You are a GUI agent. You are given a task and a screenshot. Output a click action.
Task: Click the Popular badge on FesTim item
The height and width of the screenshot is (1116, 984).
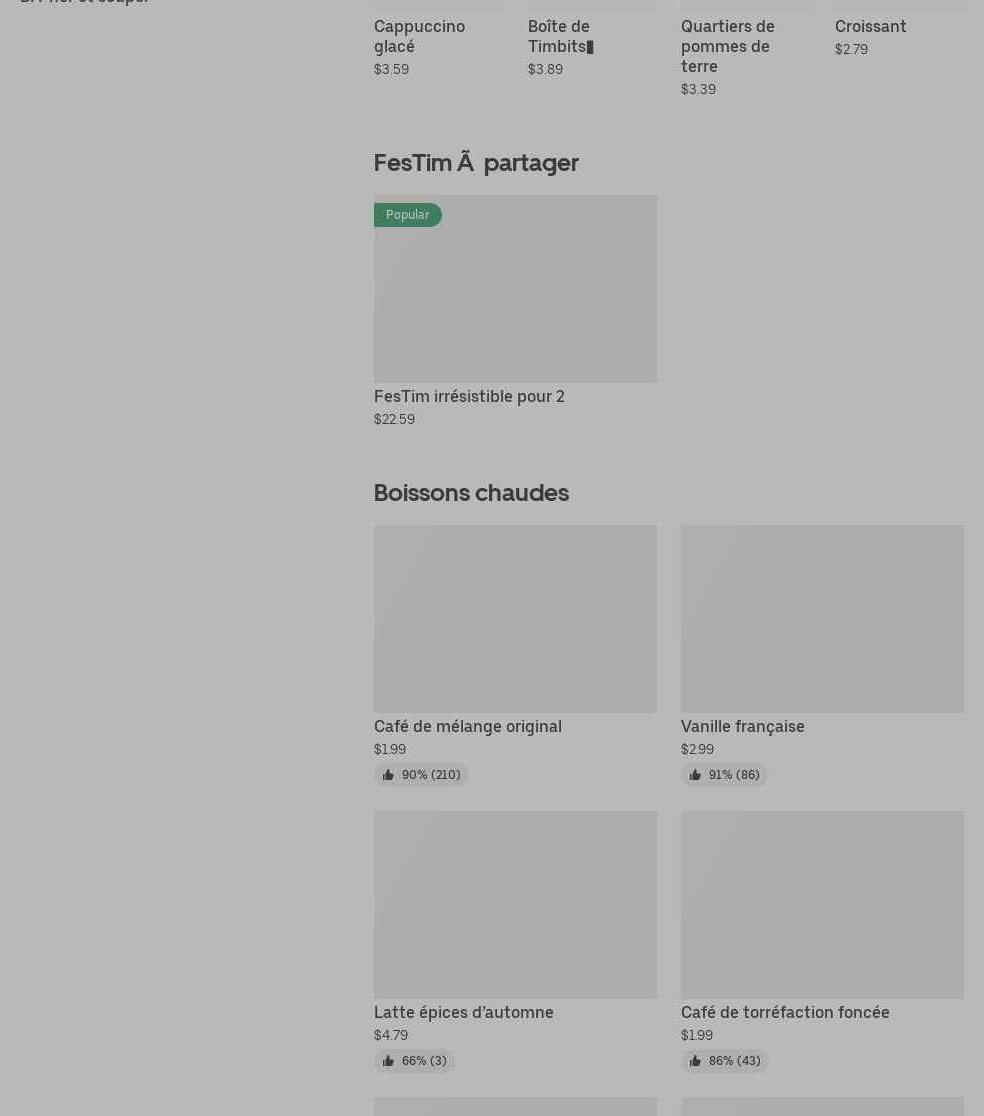pyautogui.click(x=407, y=215)
